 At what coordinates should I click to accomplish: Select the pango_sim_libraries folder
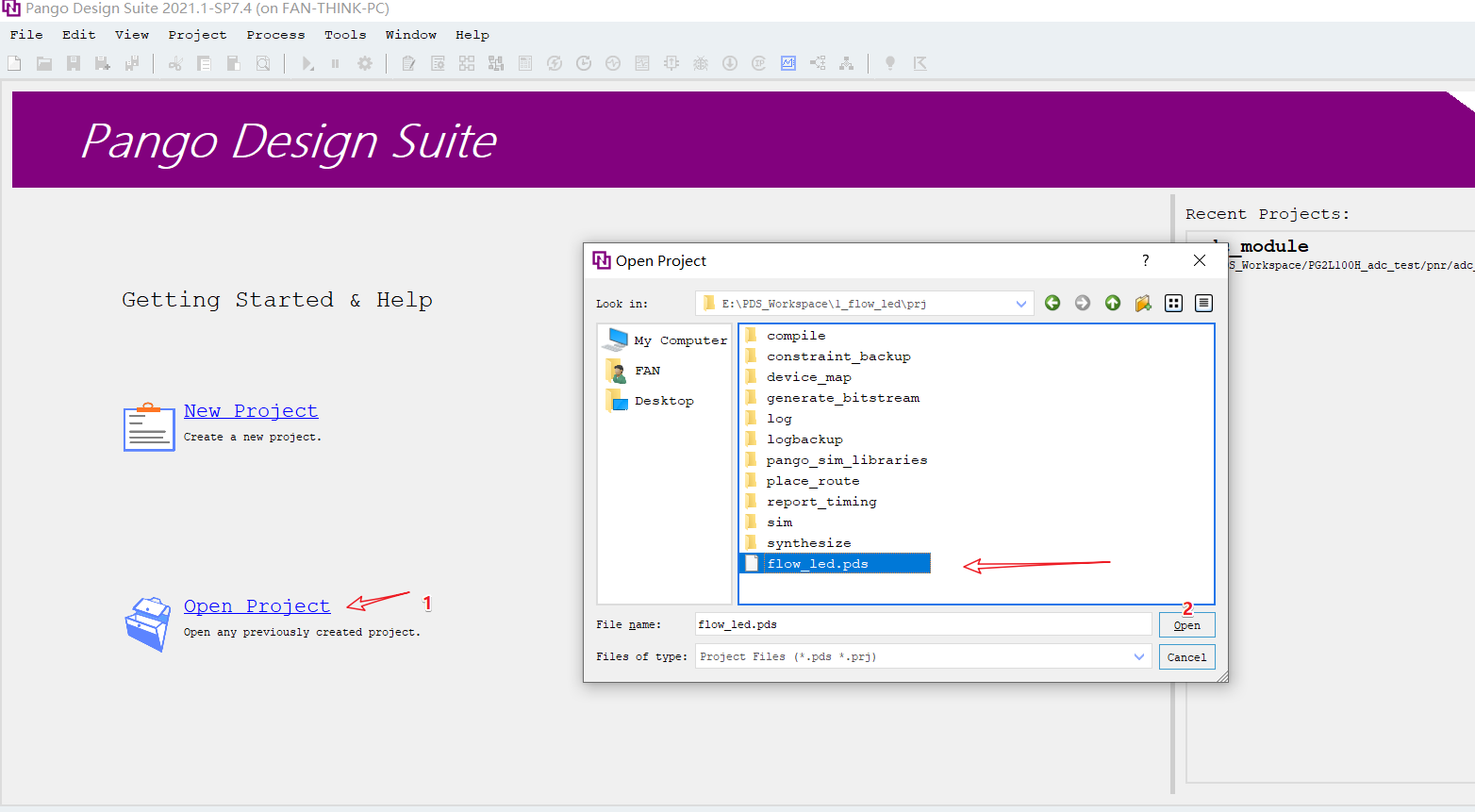pos(836,460)
